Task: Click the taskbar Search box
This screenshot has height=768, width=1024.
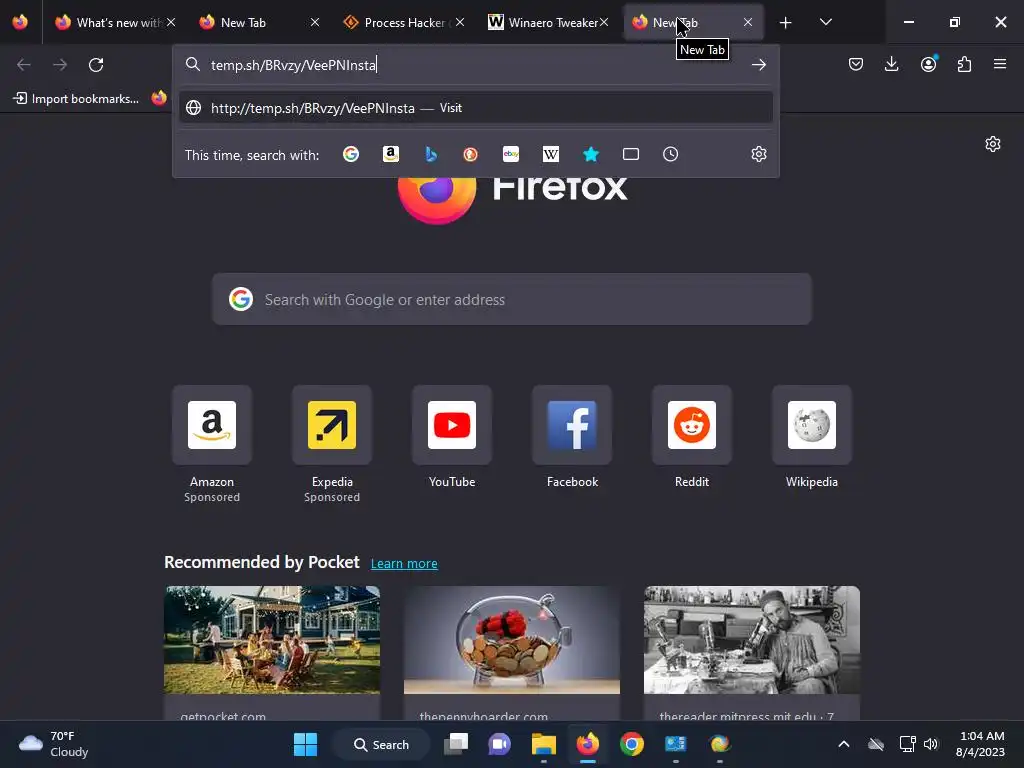Action: coord(381,744)
